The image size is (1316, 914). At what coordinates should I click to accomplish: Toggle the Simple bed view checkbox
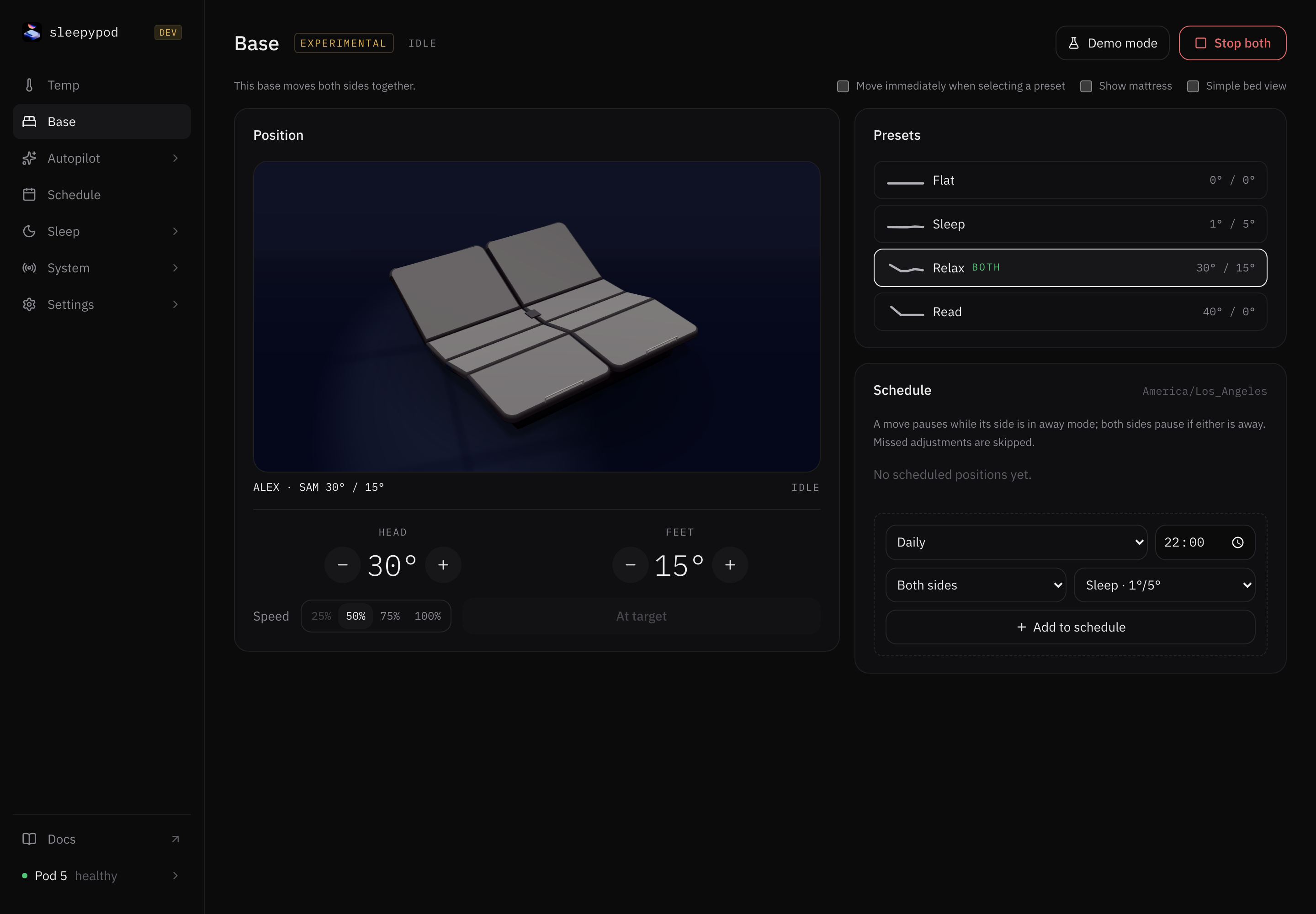(x=1193, y=86)
